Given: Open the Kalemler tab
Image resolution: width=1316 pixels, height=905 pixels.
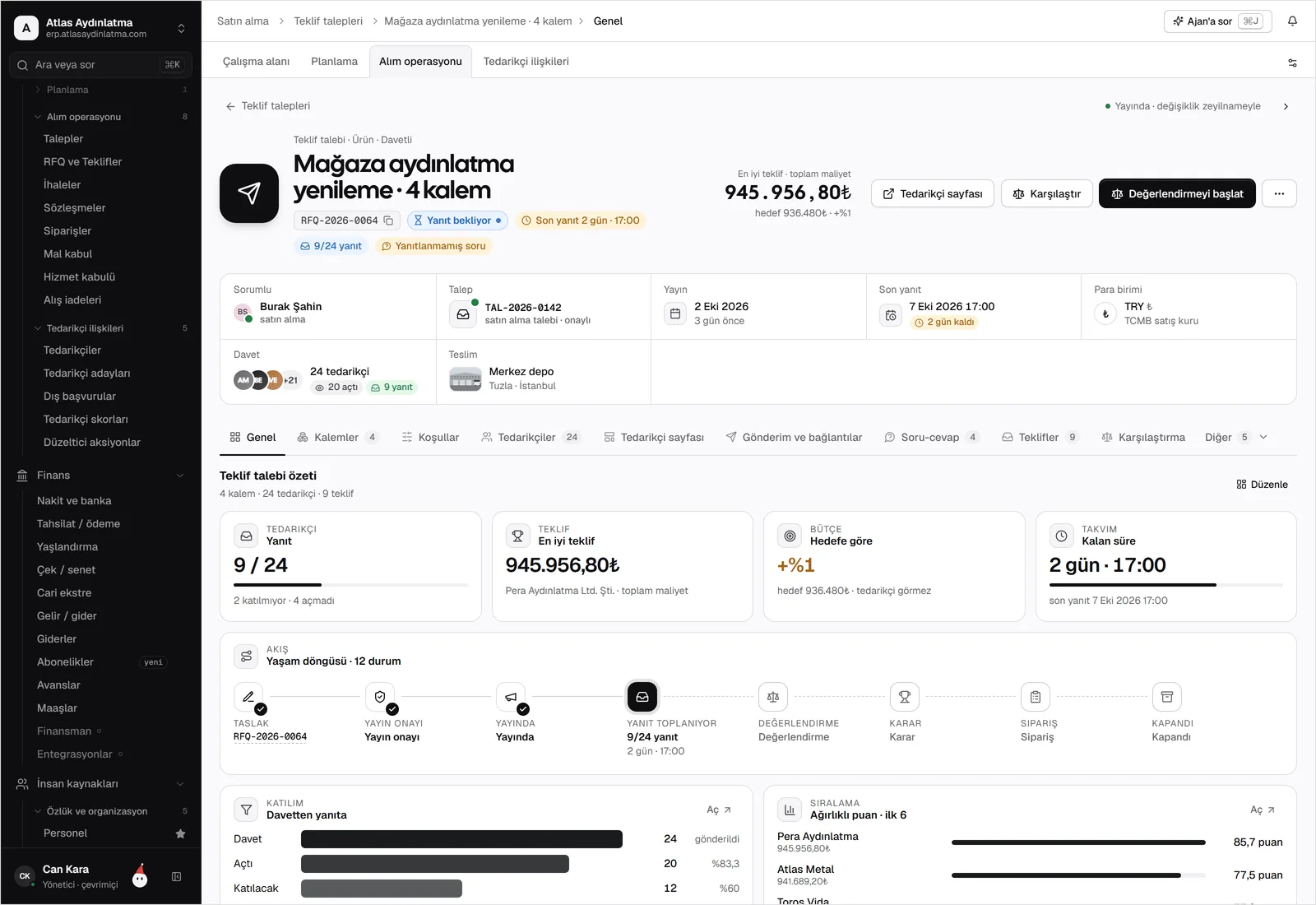Looking at the screenshot, I should pyautogui.click(x=337, y=438).
